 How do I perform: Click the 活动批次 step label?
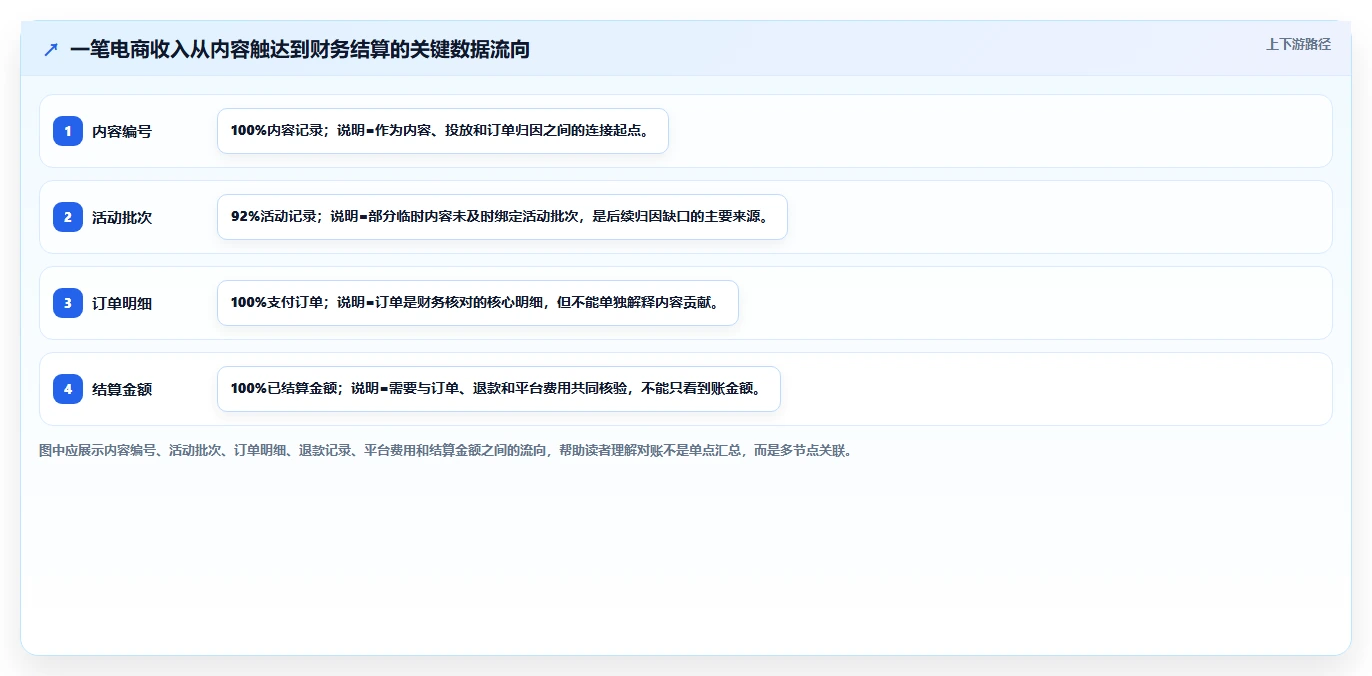pos(122,217)
